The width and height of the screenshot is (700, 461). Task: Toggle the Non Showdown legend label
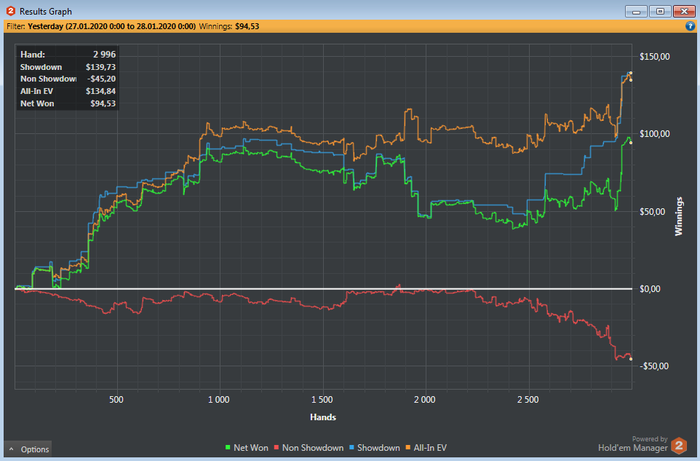tap(312, 448)
